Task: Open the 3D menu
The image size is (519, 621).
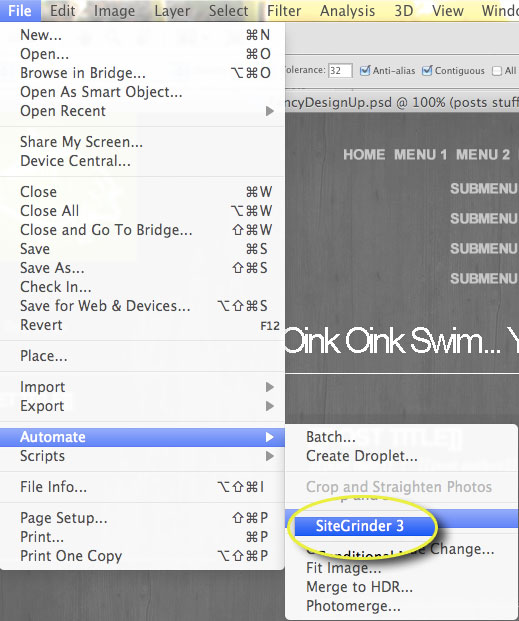Action: (x=404, y=11)
